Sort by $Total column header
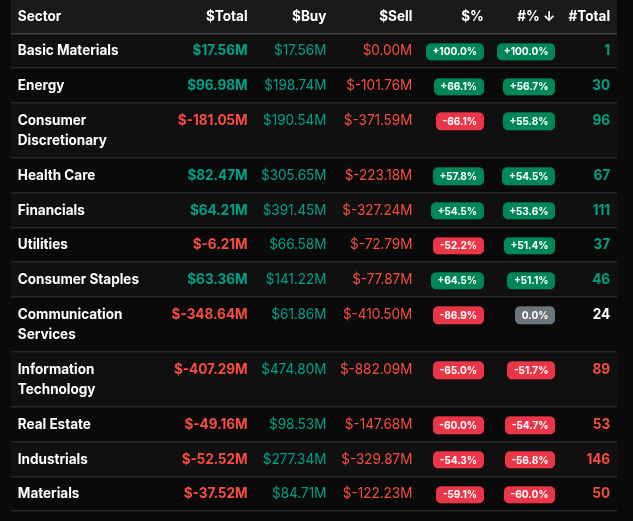 point(226,16)
